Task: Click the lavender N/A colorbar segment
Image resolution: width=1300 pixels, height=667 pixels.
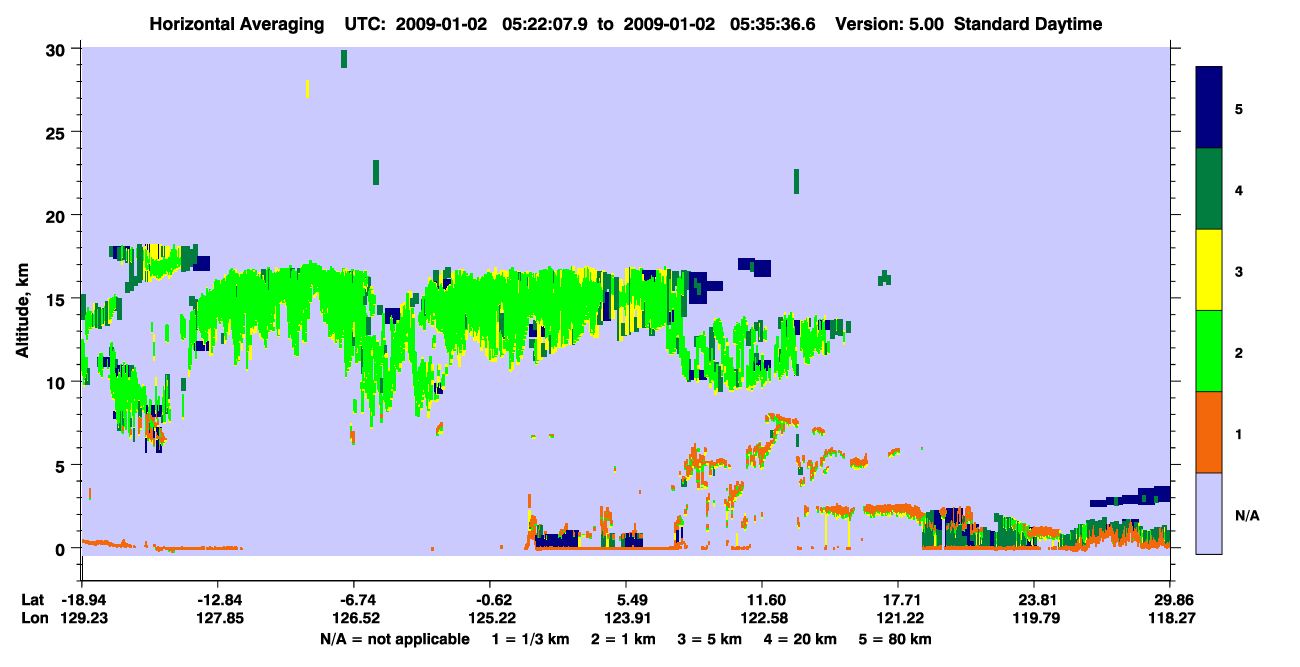Action: point(1209,513)
